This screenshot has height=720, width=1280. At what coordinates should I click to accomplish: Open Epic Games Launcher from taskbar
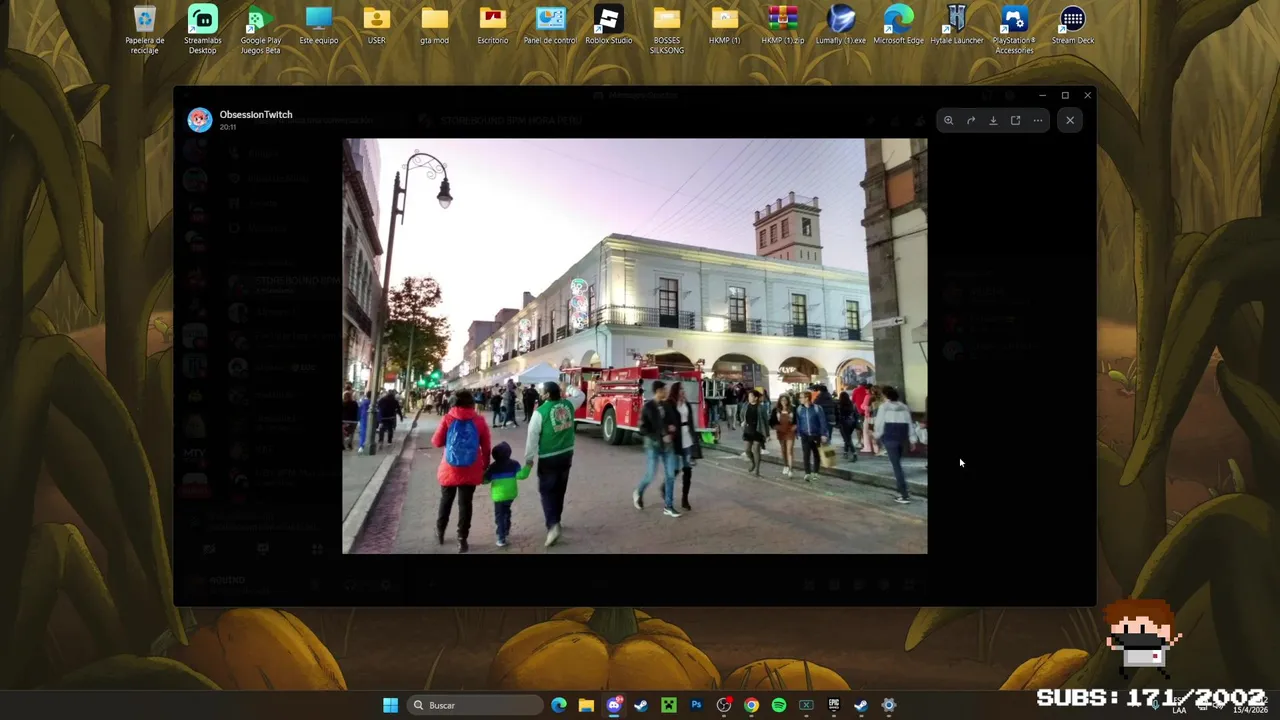834,706
